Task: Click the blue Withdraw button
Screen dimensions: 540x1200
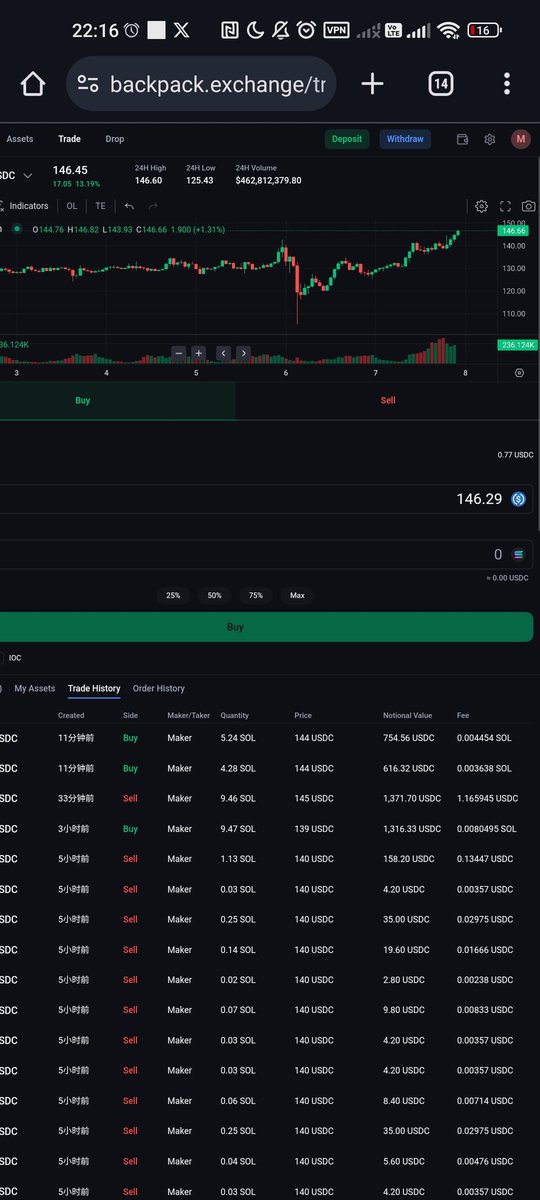Action: pos(405,139)
